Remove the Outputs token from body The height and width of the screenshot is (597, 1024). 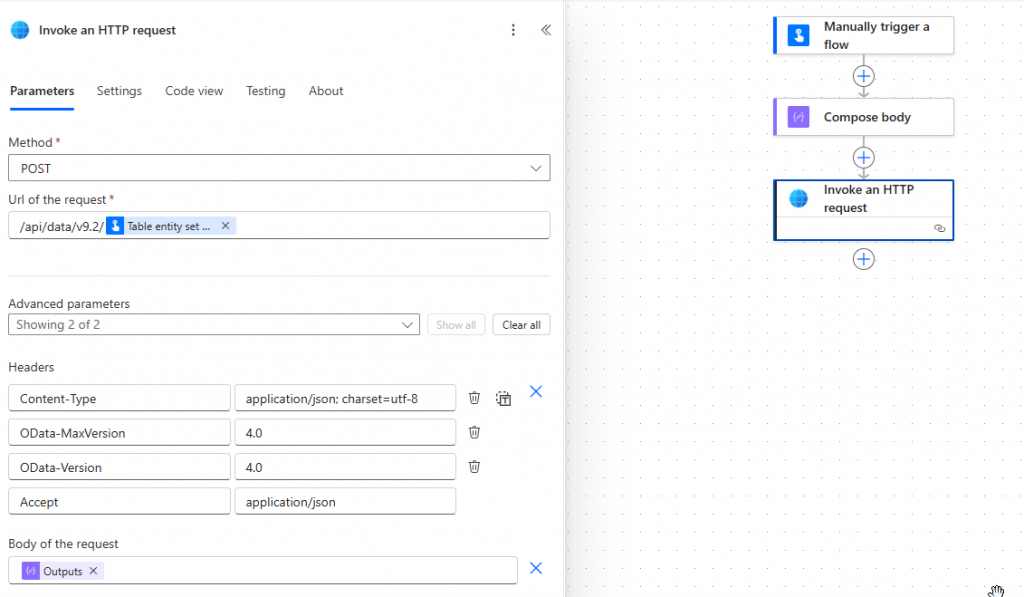[93, 571]
